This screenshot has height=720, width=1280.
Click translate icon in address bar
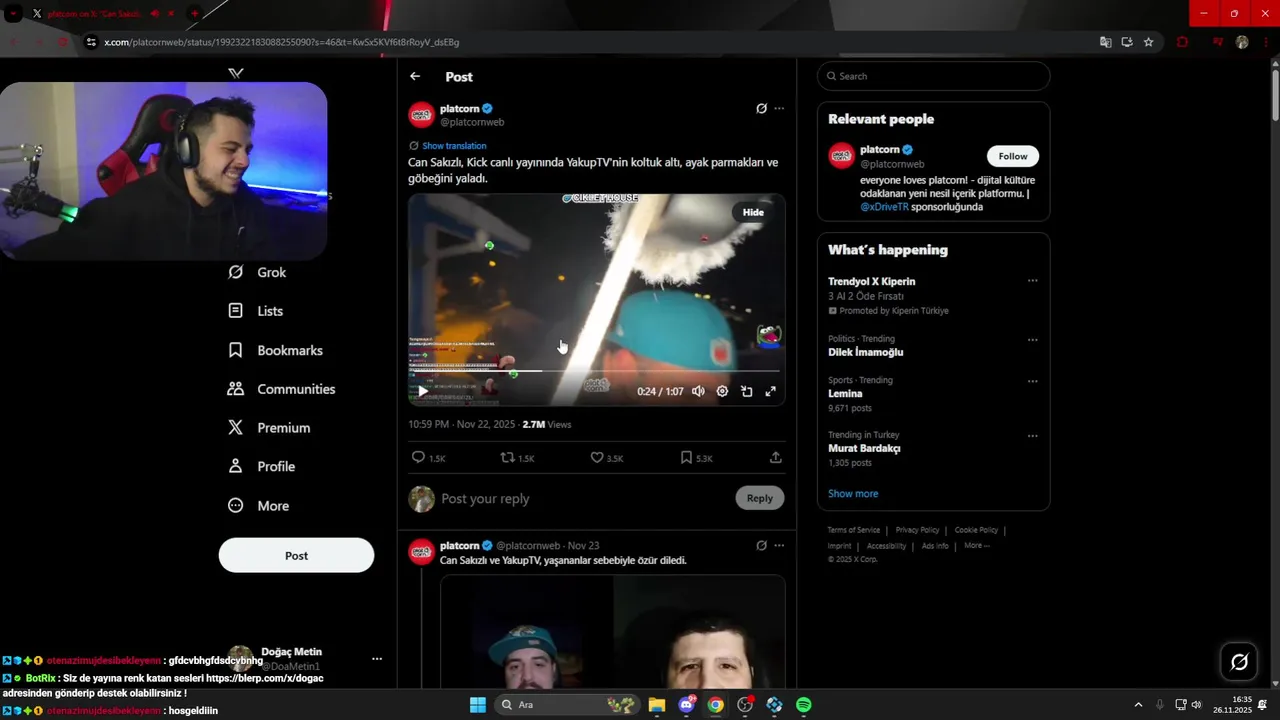(x=1105, y=42)
